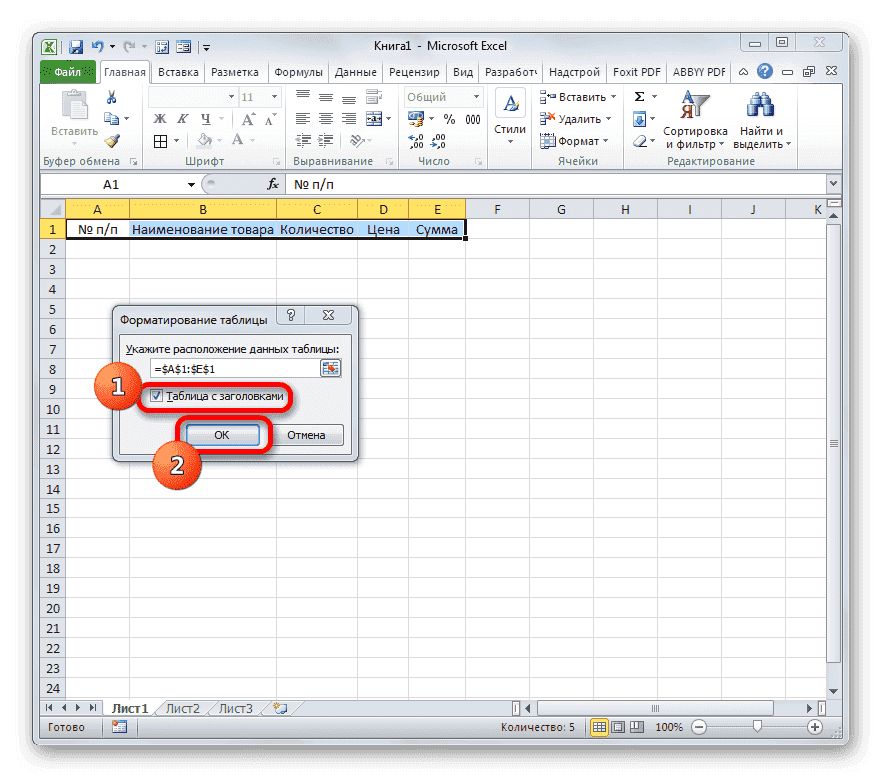Open Сортировка и фильтр tool
Viewport: 882px width, 778px height.
697,117
